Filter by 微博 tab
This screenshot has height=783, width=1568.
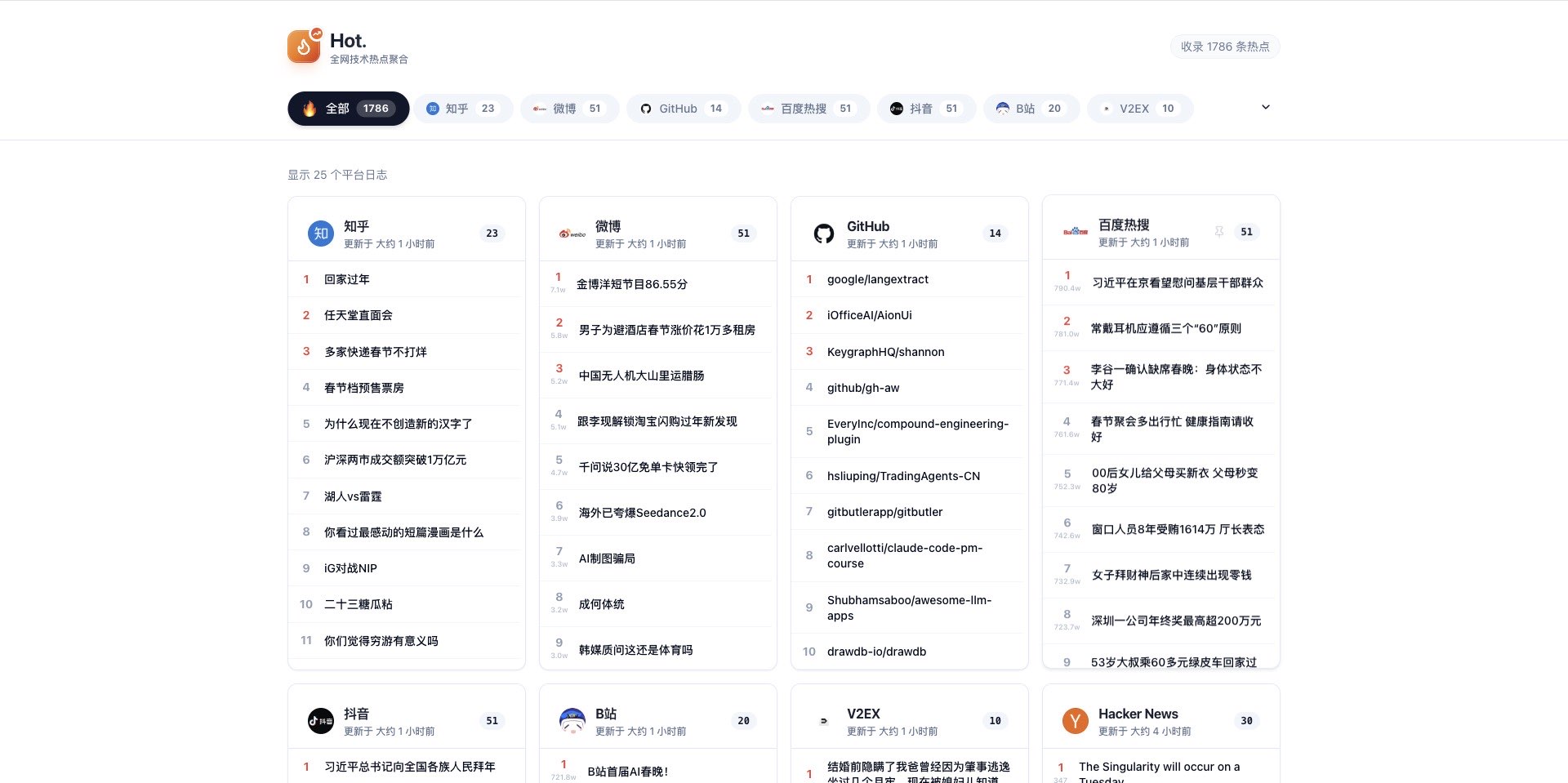tap(569, 109)
